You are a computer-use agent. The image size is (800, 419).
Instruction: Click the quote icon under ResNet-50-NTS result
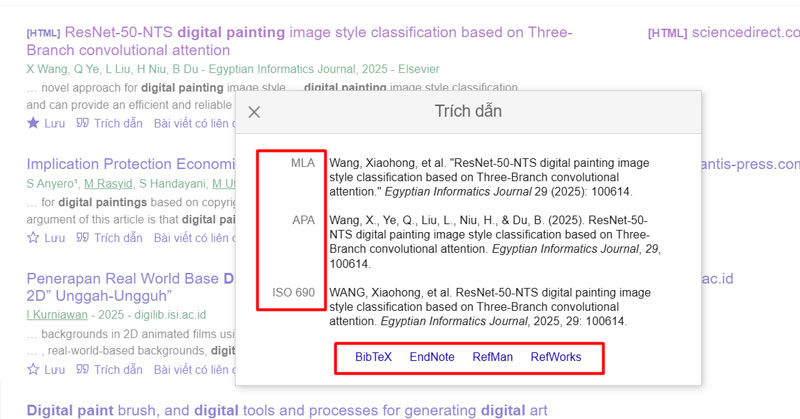(x=84, y=124)
